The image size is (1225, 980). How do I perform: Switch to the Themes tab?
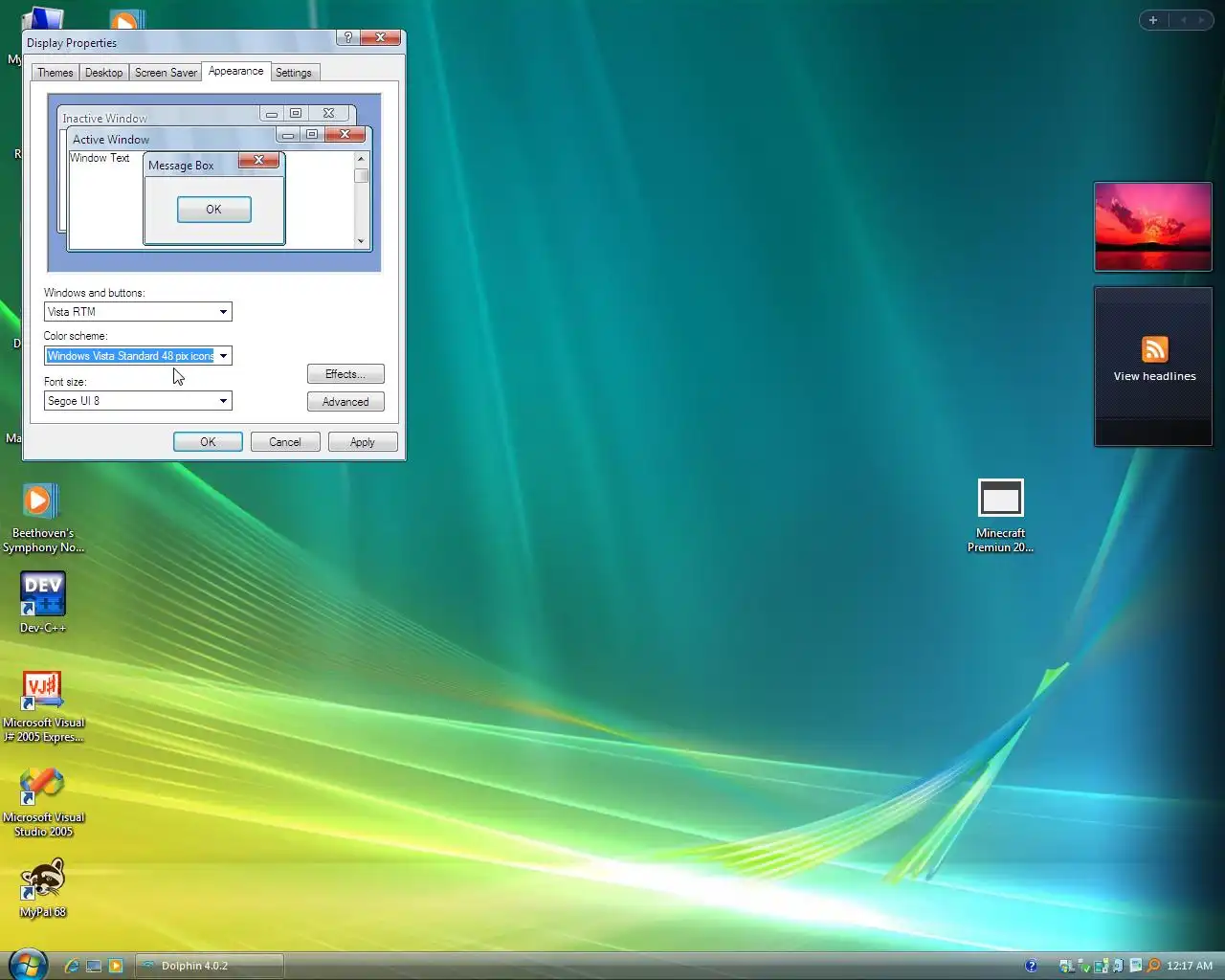[55, 73]
